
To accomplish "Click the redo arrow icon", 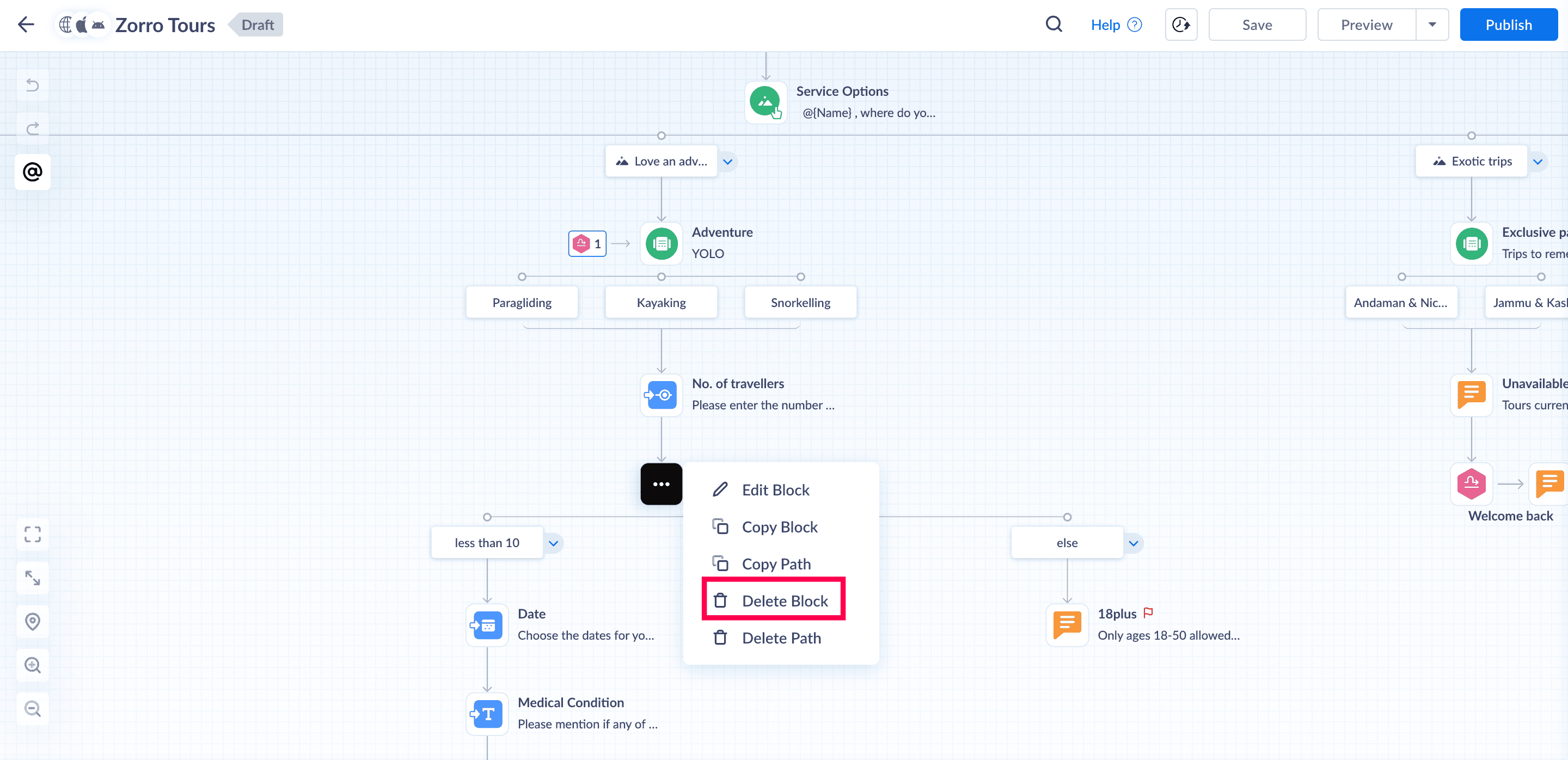I will [33, 128].
